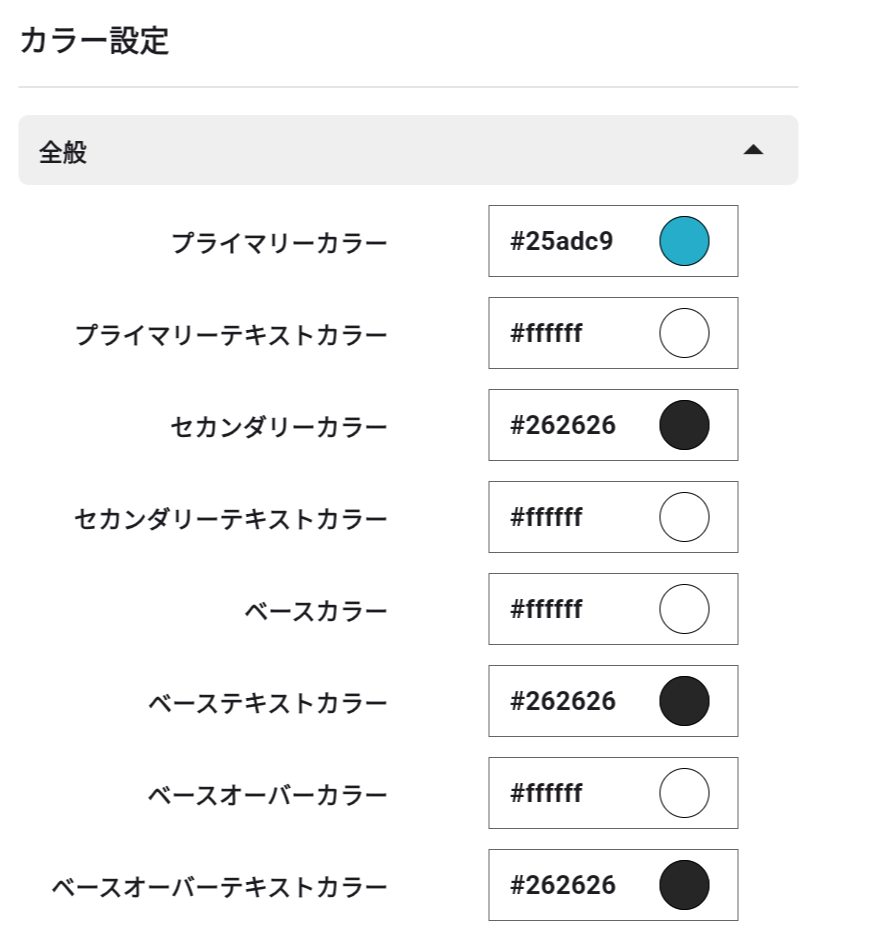
Task: Click the プライマリーカラー label
Action: click(279, 242)
